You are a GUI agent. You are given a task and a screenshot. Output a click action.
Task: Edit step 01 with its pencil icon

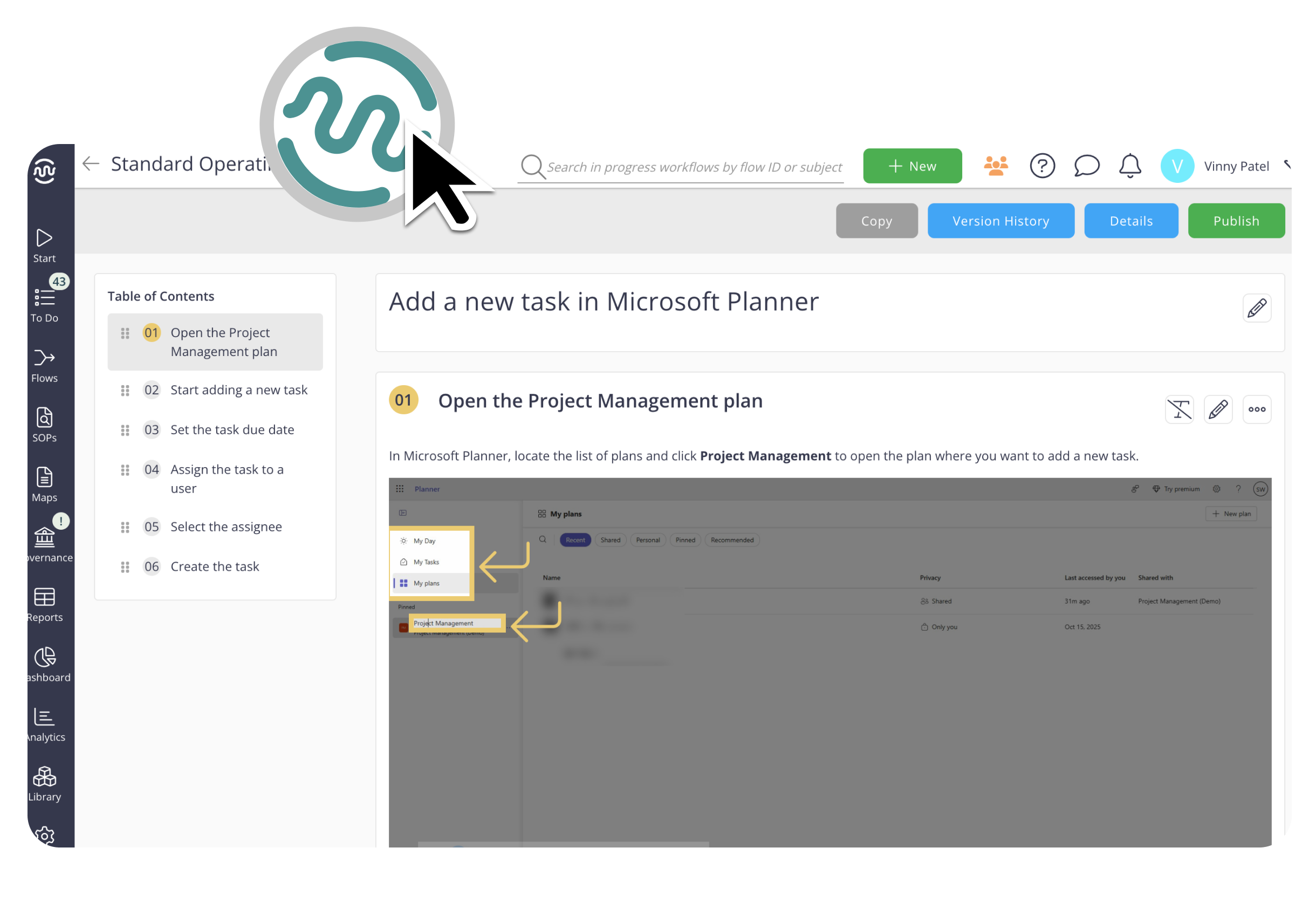coord(1218,410)
